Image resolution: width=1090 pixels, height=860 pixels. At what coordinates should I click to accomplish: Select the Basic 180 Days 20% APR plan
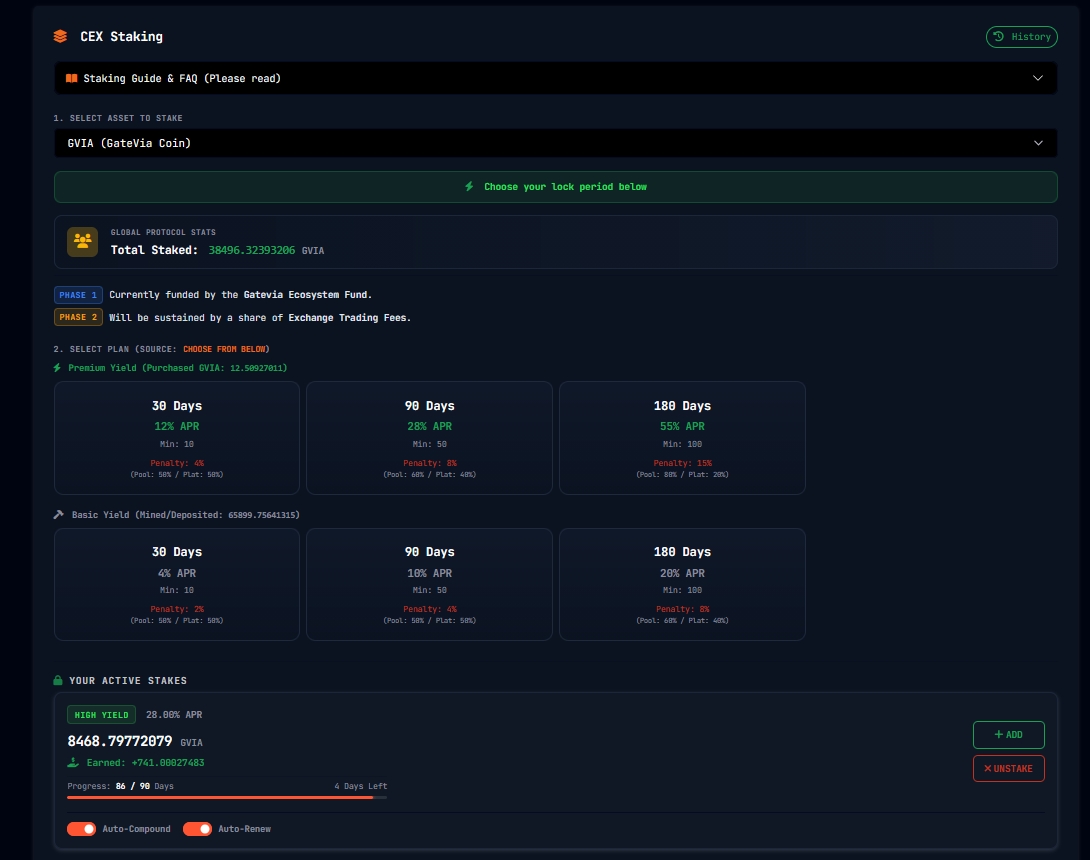click(682, 584)
